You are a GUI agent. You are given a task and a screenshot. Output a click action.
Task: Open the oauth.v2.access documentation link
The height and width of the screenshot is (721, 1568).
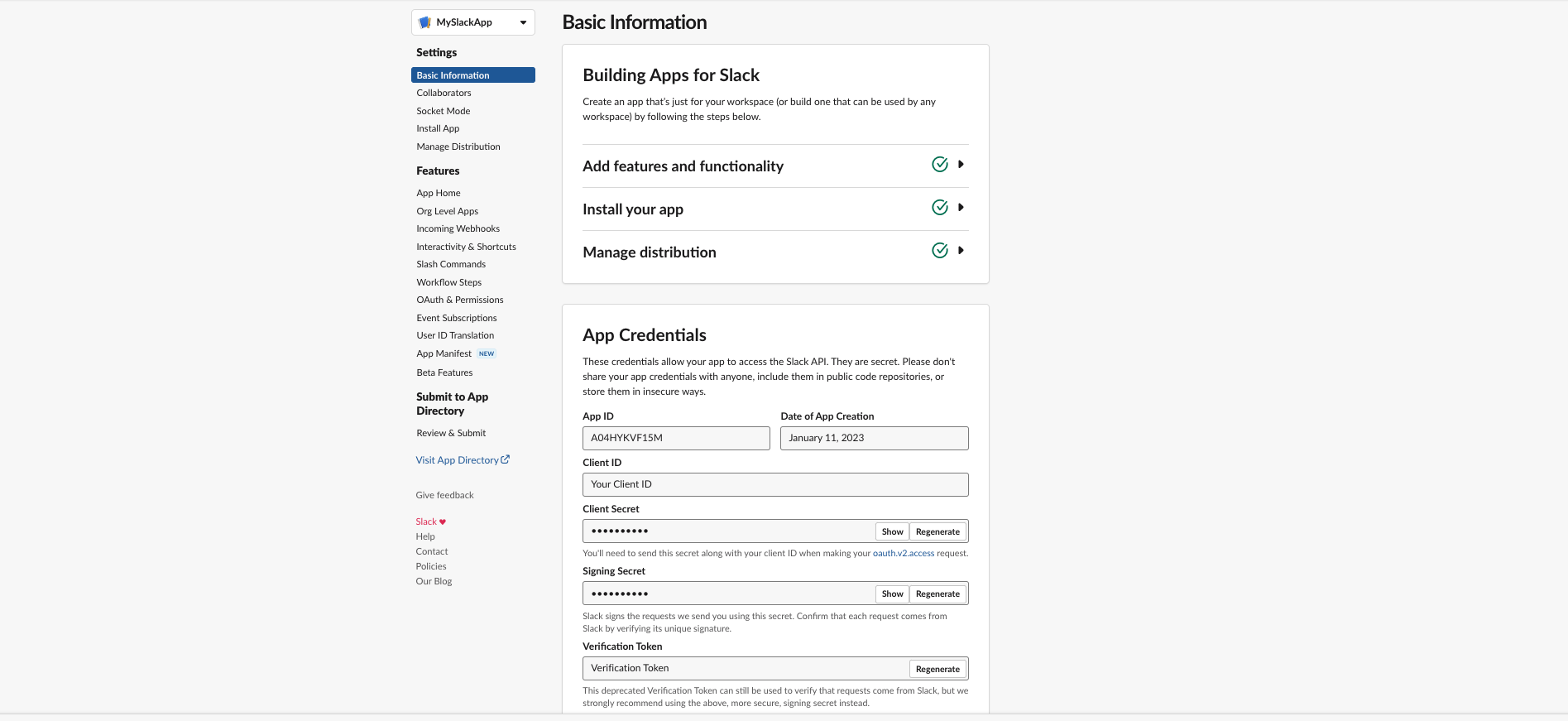(x=903, y=553)
